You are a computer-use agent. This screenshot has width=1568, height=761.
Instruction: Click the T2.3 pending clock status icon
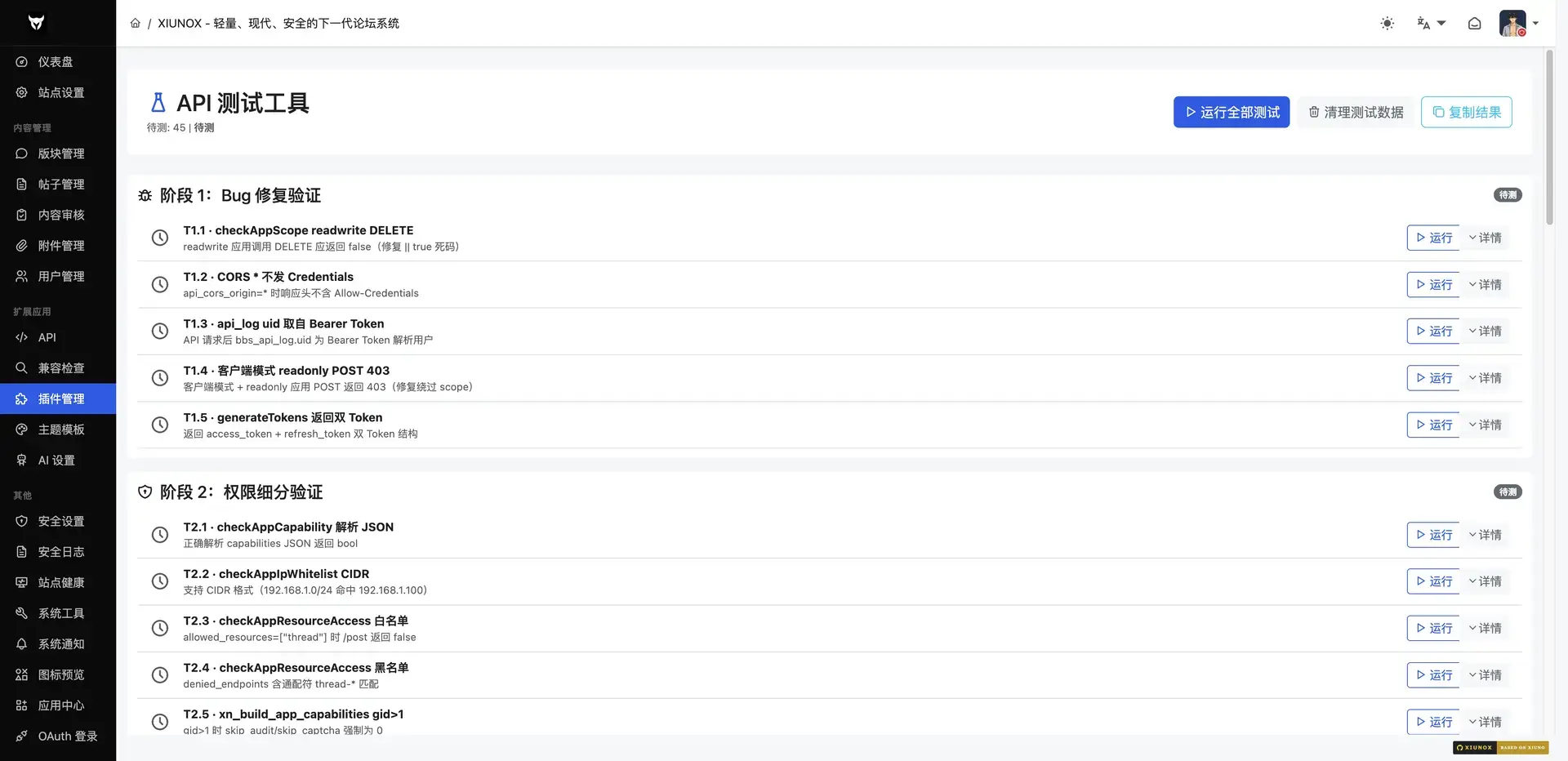[160, 629]
